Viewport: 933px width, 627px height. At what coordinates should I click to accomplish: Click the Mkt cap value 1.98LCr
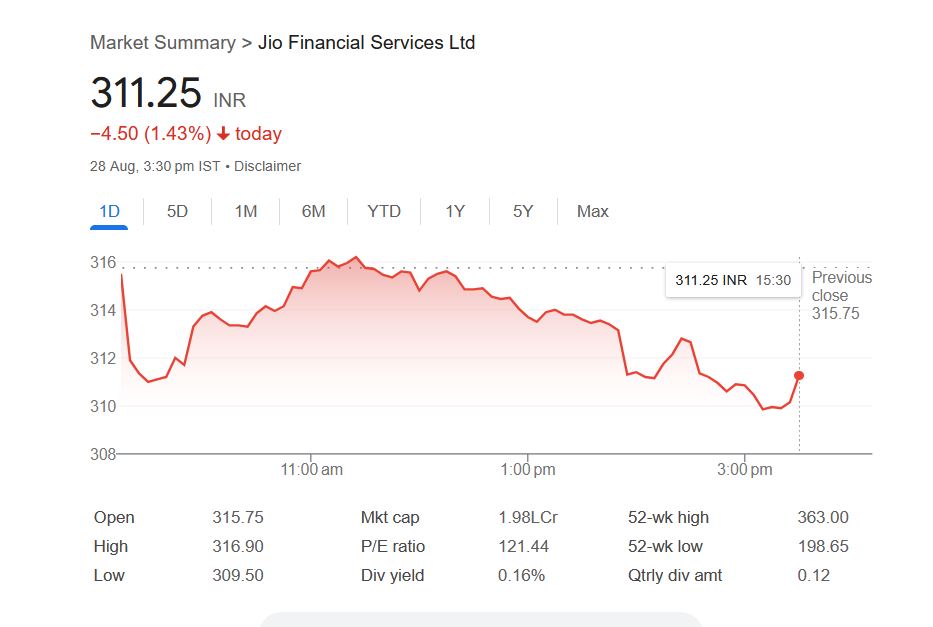click(528, 517)
